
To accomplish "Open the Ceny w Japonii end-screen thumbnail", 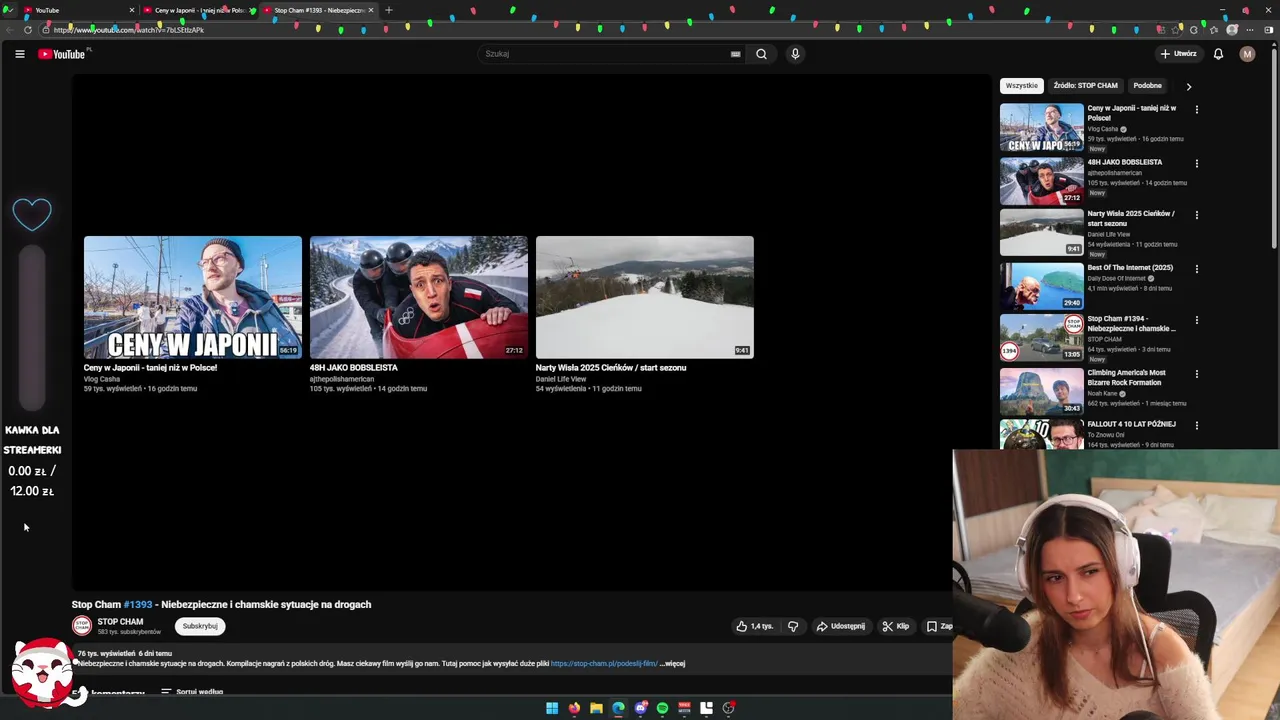I will pyautogui.click(x=193, y=297).
